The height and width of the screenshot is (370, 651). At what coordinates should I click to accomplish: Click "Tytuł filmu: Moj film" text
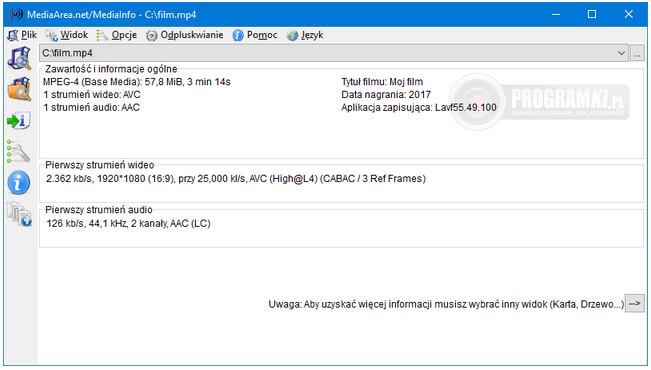[382, 82]
